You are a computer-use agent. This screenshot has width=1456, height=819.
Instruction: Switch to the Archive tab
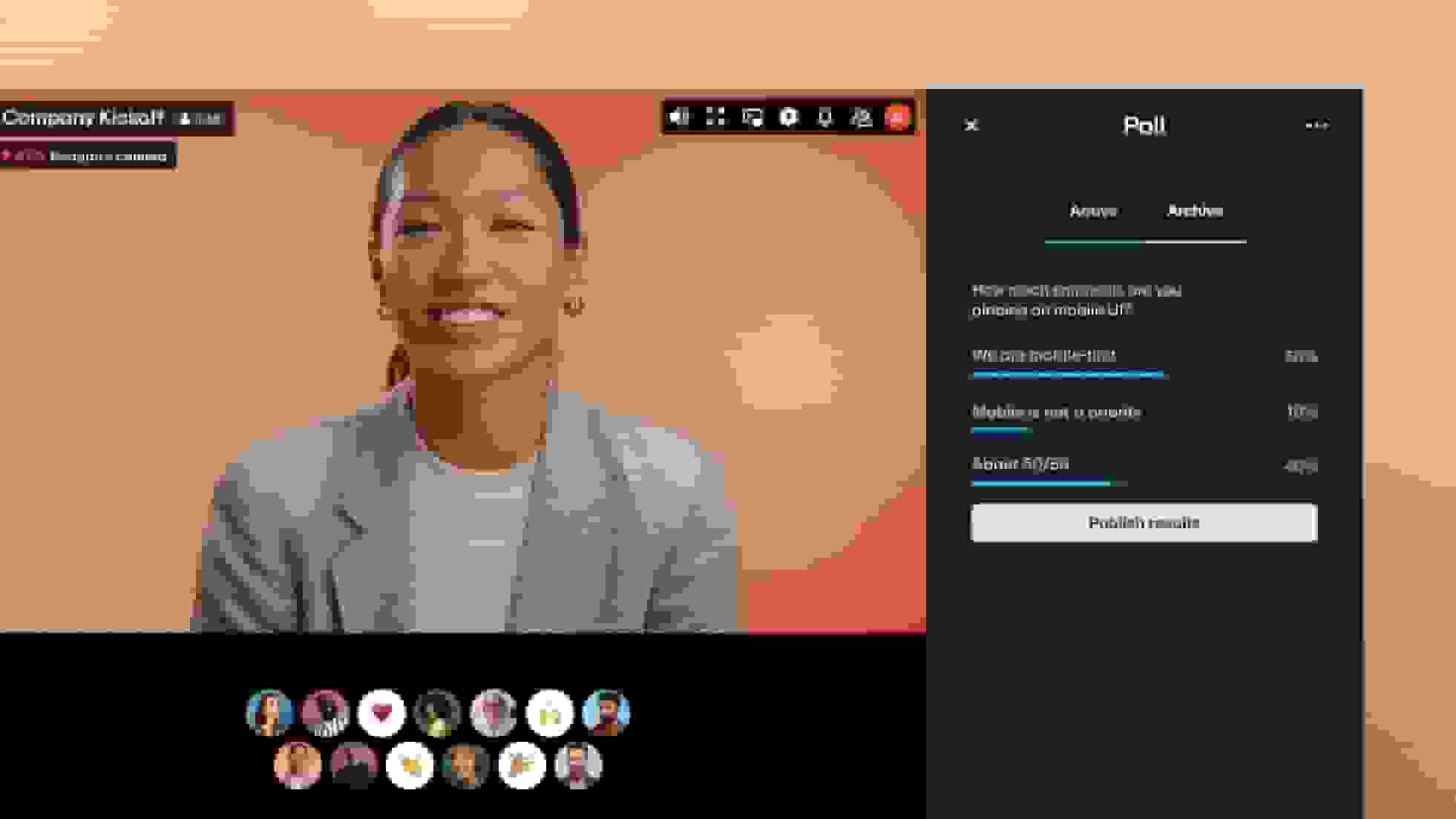[1195, 211]
